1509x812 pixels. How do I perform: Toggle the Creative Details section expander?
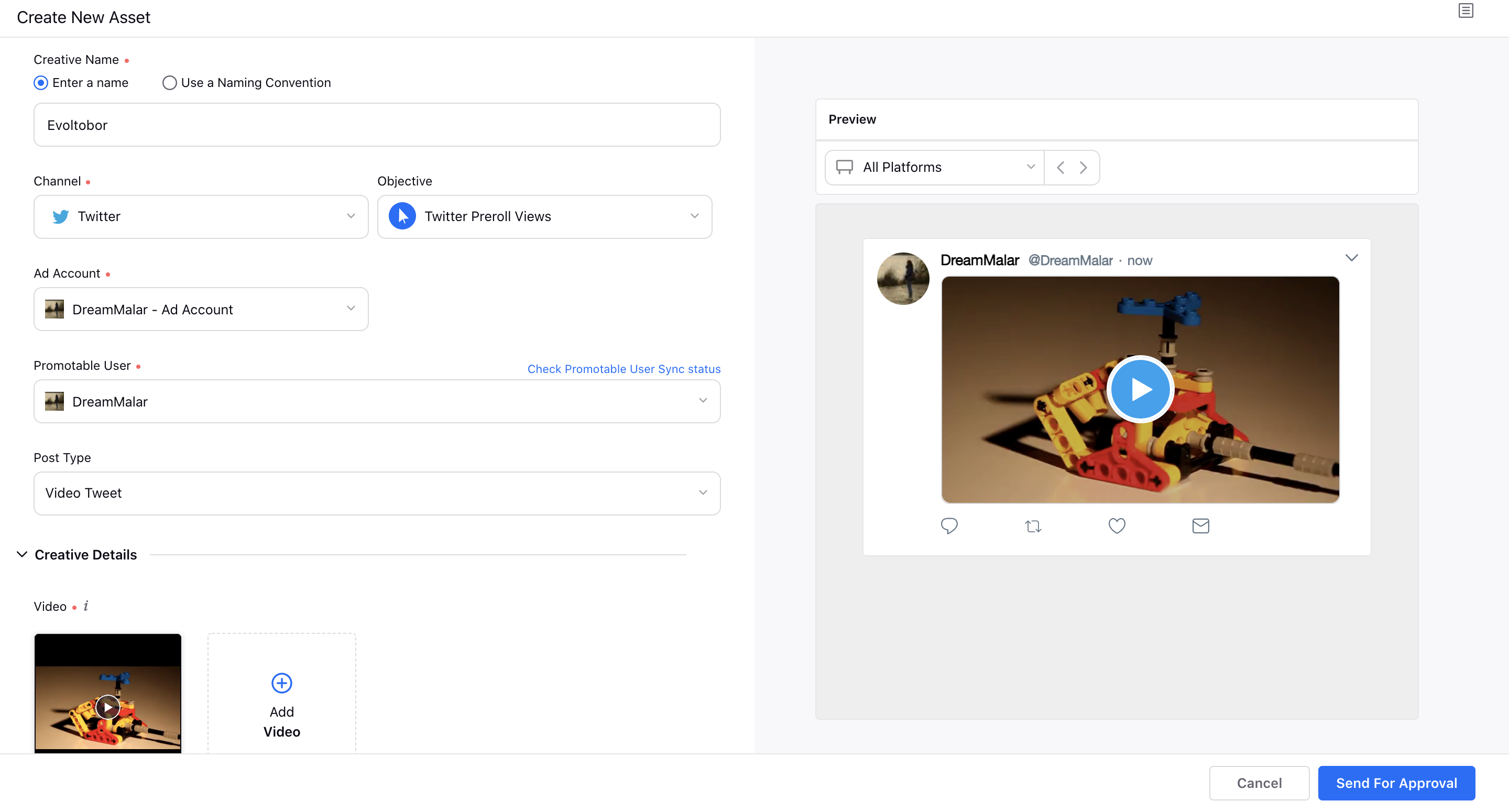tap(21, 554)
